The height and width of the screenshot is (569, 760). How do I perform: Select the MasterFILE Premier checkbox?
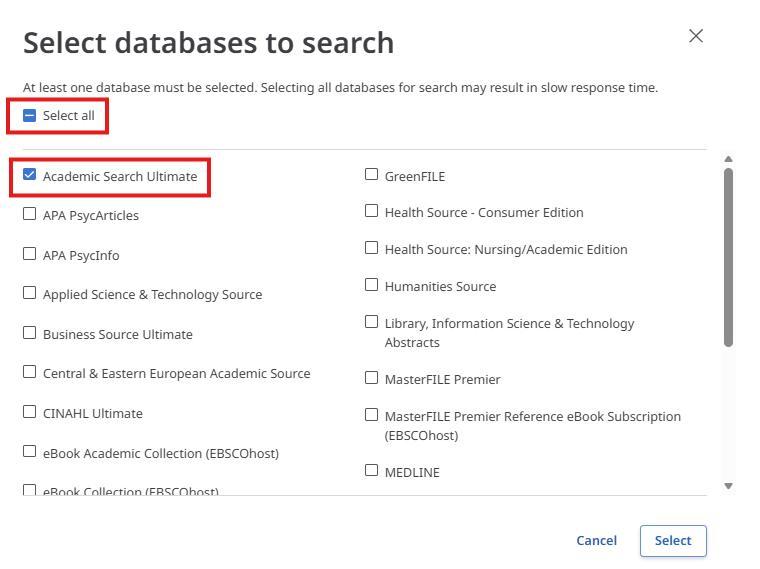tap(372, 379)
